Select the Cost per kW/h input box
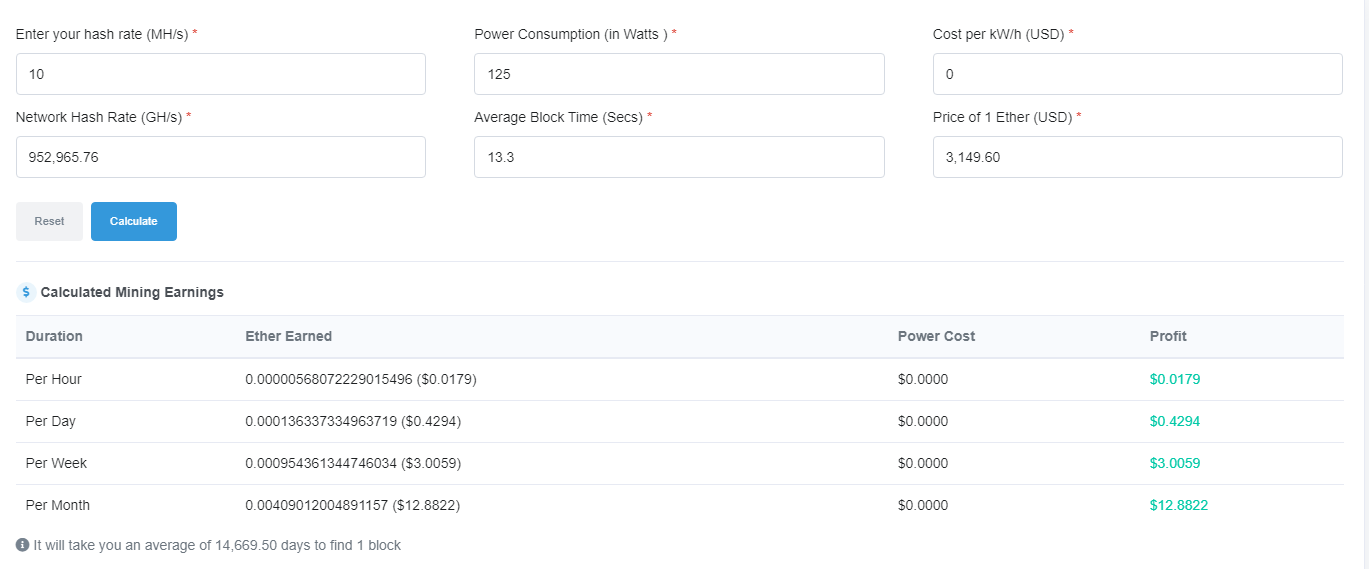 [1137, 74]
